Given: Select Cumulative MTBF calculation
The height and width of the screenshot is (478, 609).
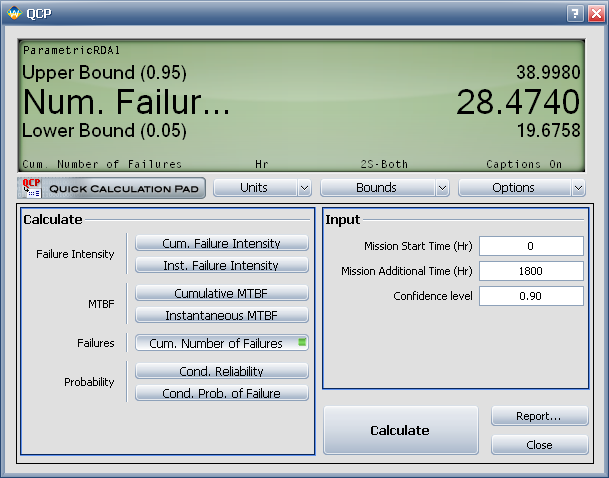Looking at the screenshot, I should pyautogui.click(x=221, y=293).
